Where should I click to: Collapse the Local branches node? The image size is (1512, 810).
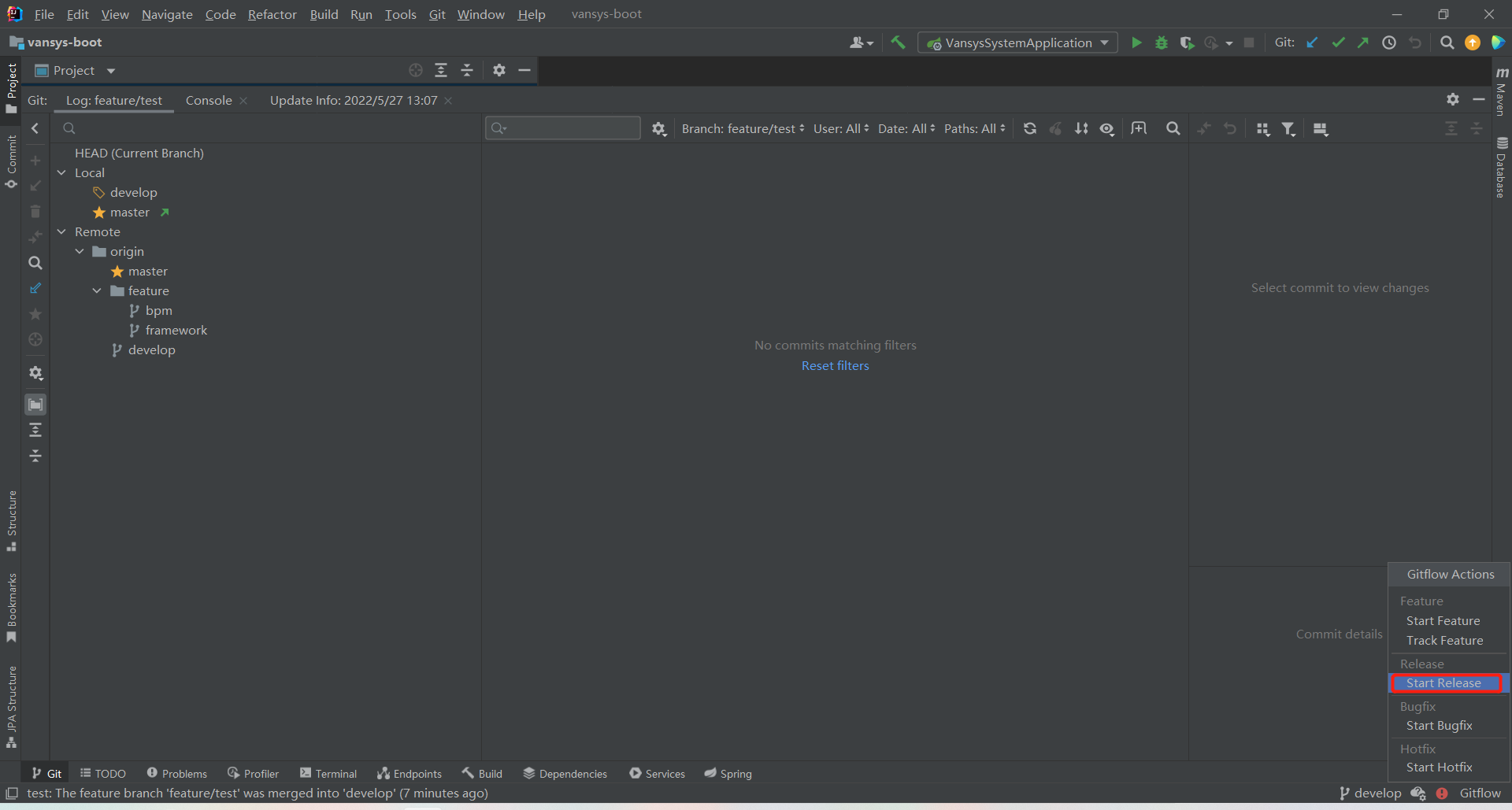tap(61, 172)
